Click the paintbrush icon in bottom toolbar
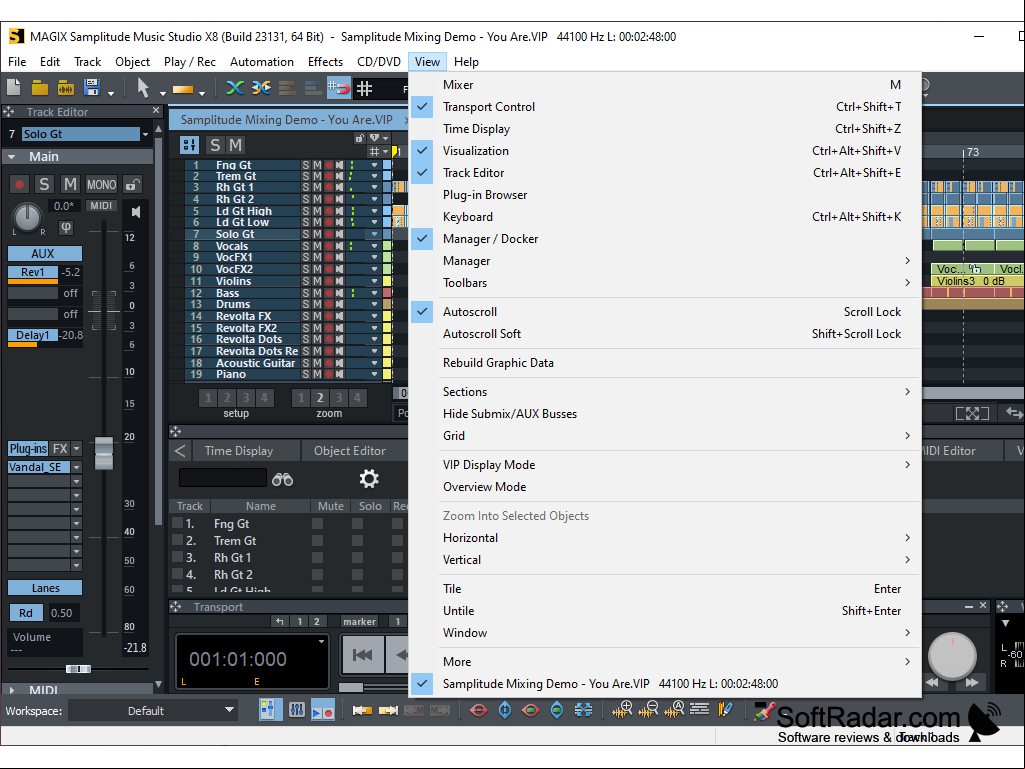This screenshot has width=1025, height=769. pos(764,710)
